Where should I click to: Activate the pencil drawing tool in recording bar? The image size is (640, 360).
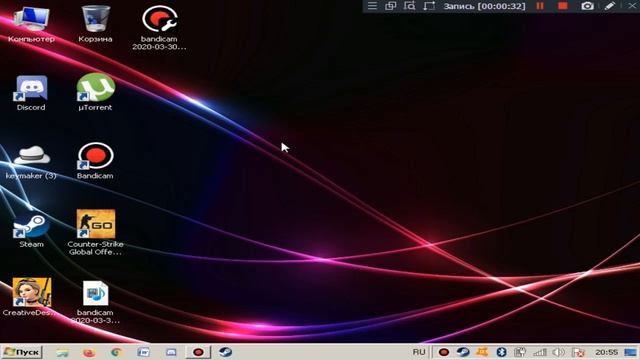[610, 6]
